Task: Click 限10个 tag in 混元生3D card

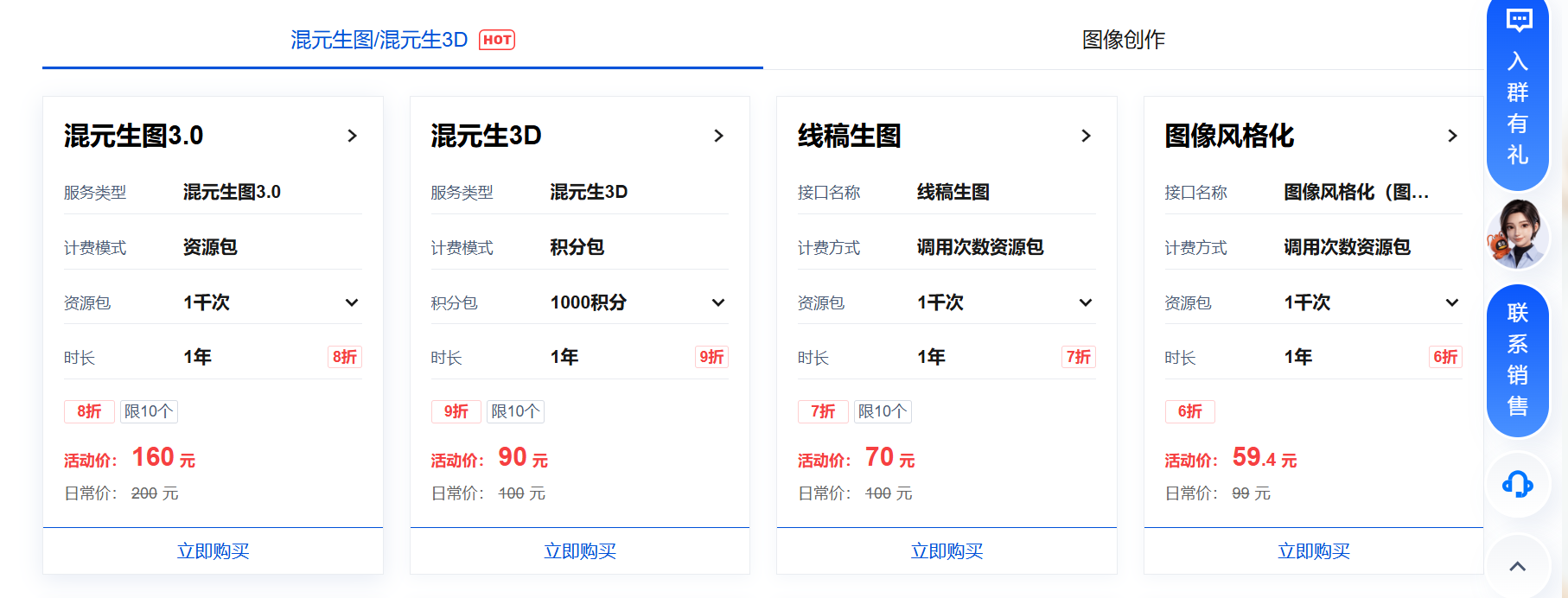Action: click(x=515, y=411)
